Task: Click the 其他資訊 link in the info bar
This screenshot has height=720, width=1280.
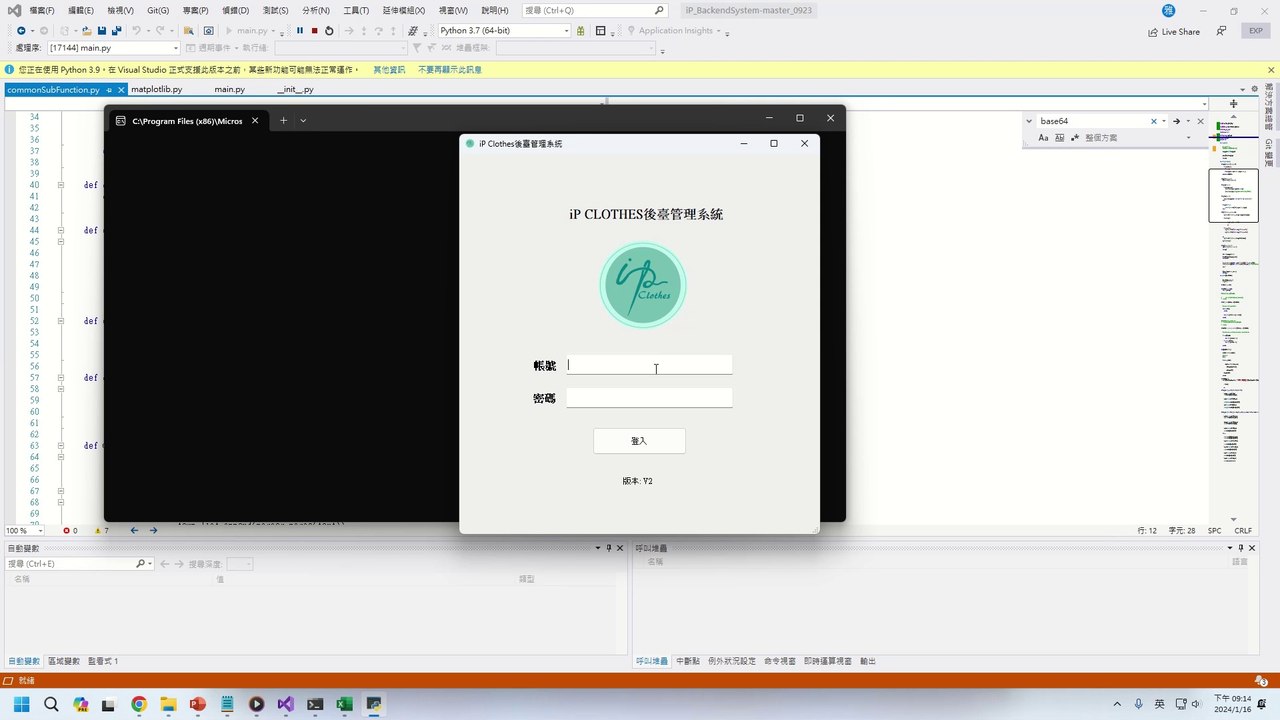Action: [389, 70]
